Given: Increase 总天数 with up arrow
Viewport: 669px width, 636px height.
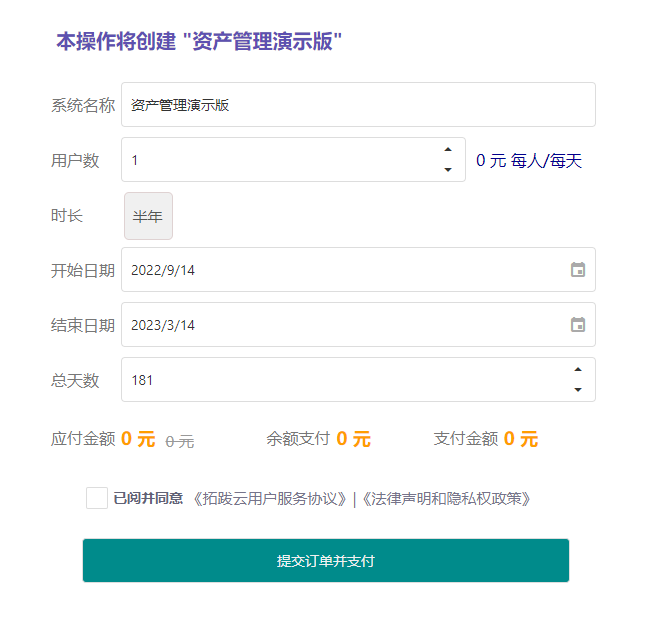Looking at the screenshot, I should (578, 369).
